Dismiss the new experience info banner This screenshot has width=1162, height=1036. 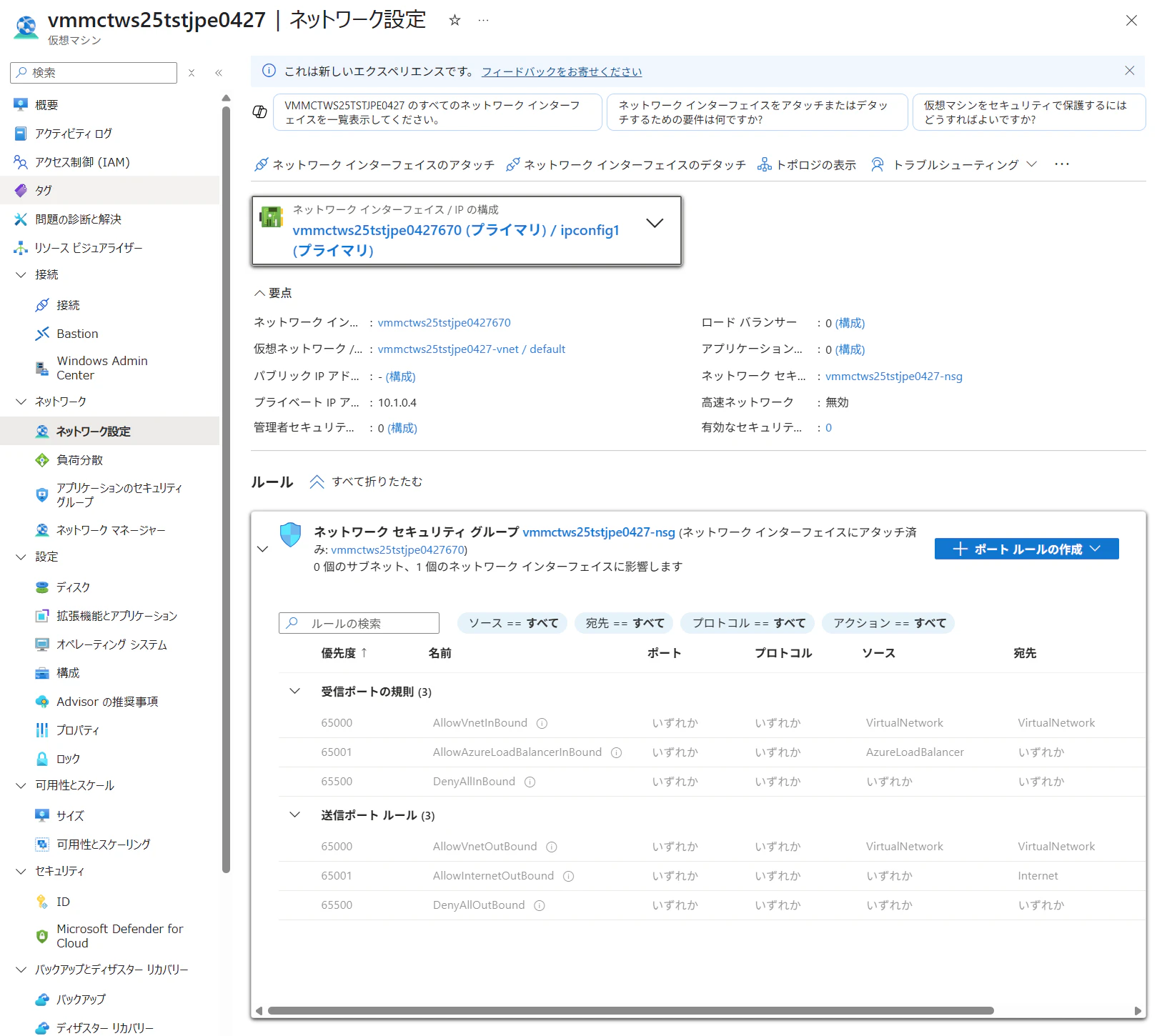(x=1129, y=71)
